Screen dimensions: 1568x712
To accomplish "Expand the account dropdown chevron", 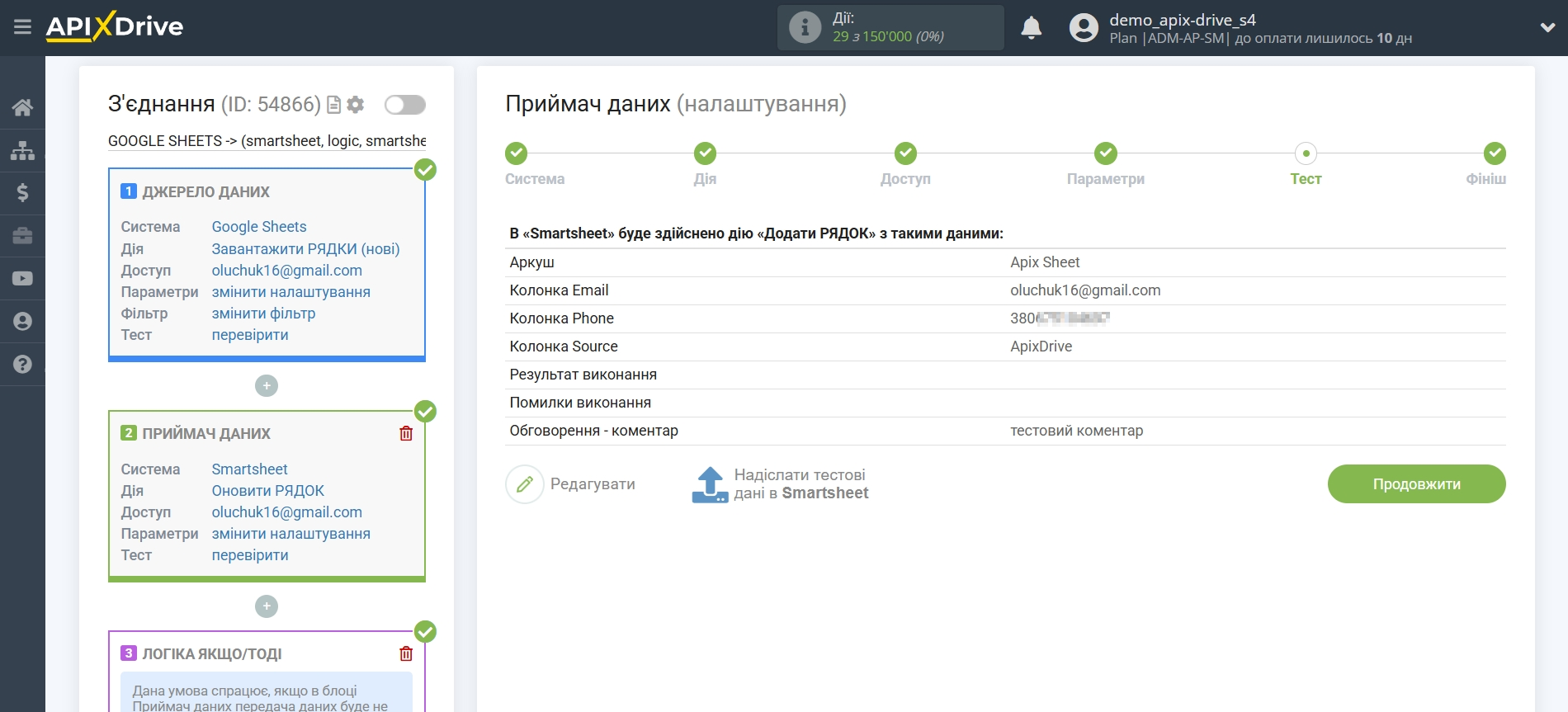I will pos(1547,28).
